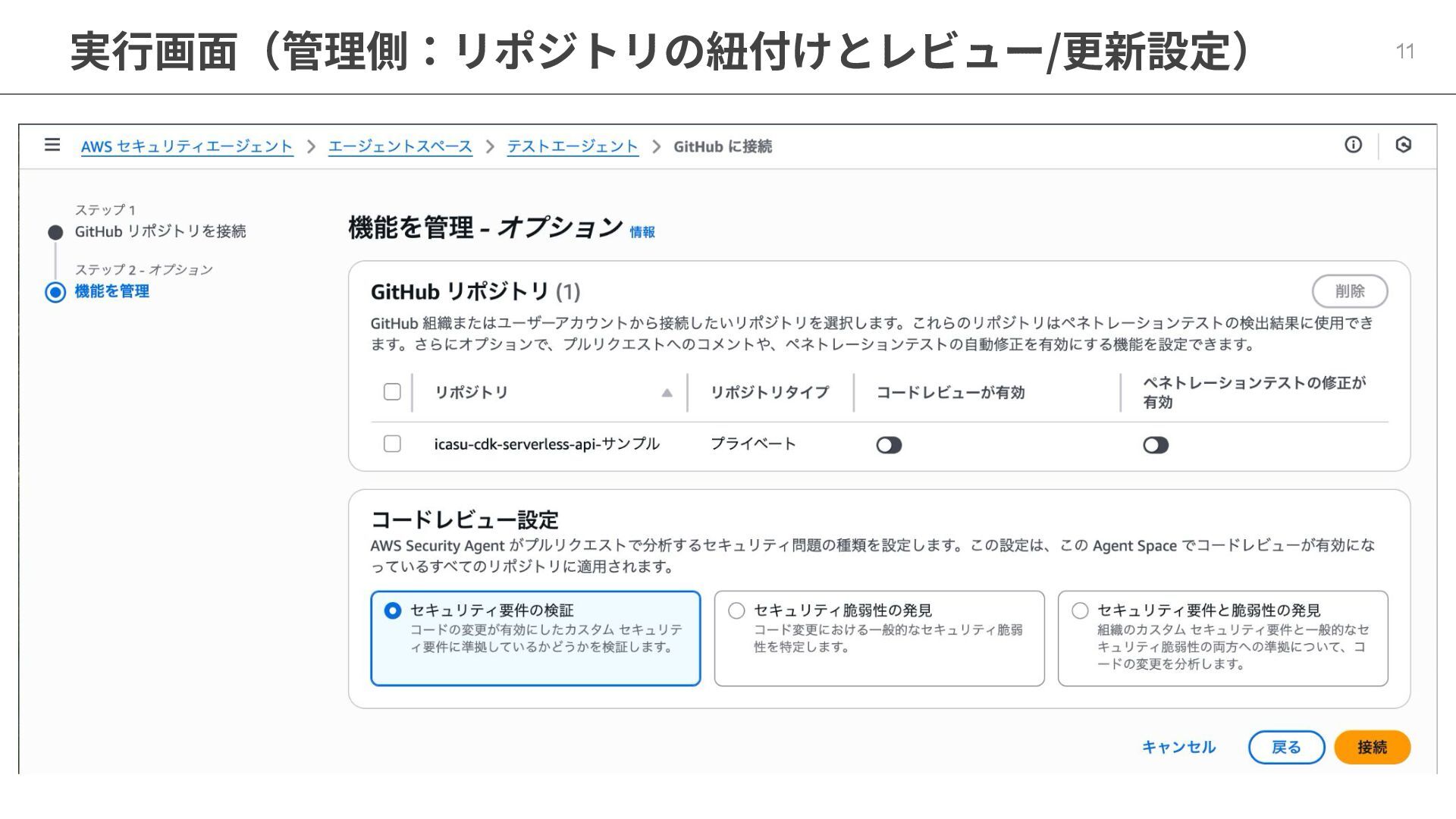Select セキュリティ要件と脆弱性の発見 radio option

tap(1080, 610)
